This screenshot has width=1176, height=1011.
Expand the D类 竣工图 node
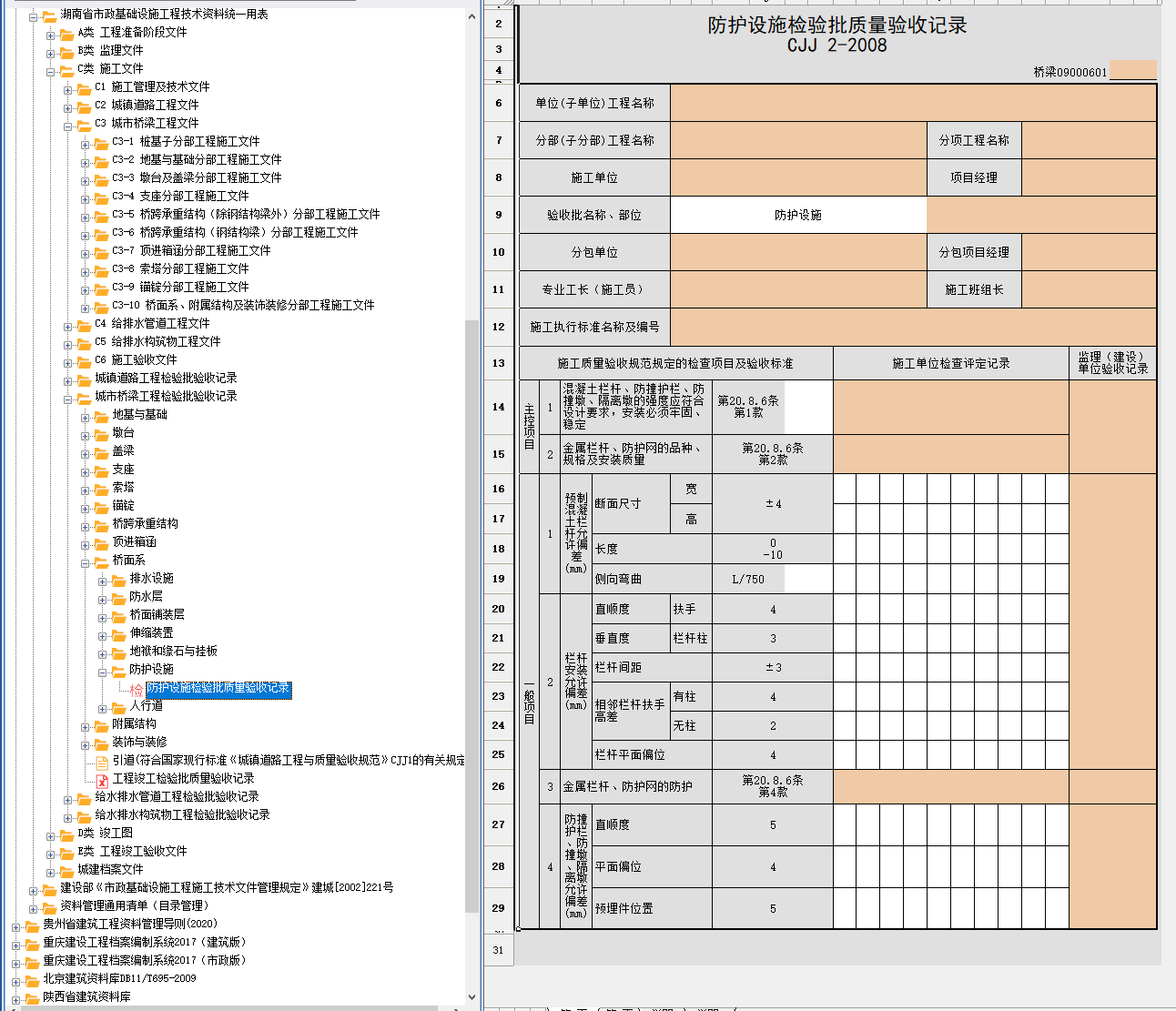tap(51, 835)
